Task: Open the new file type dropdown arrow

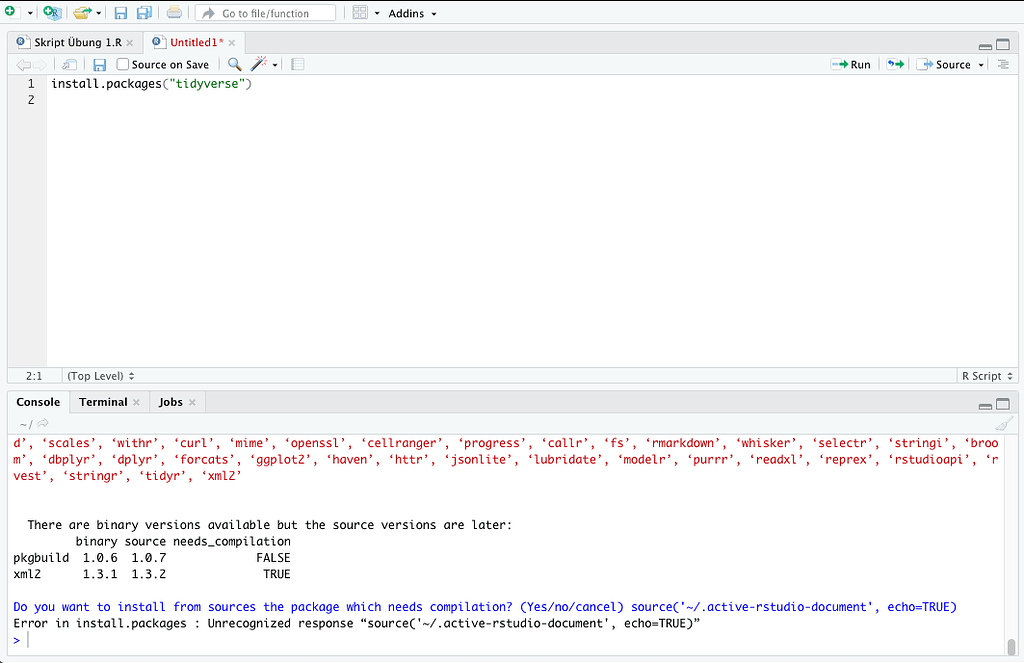Action: (30, 13)
